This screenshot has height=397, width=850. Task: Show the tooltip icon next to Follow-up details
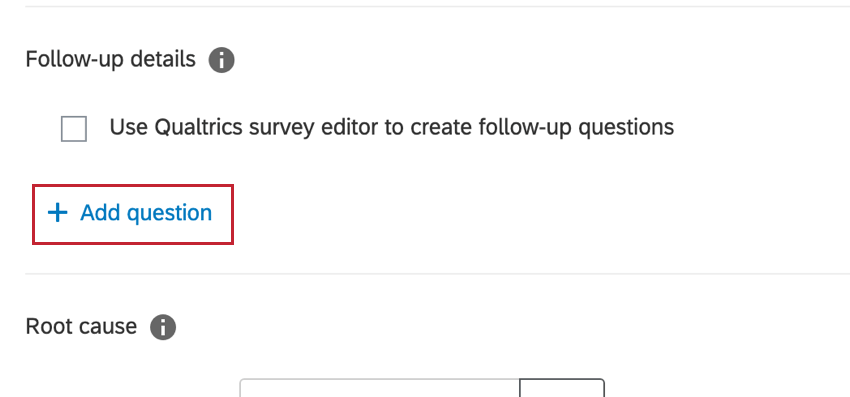(x=222, y=60)
